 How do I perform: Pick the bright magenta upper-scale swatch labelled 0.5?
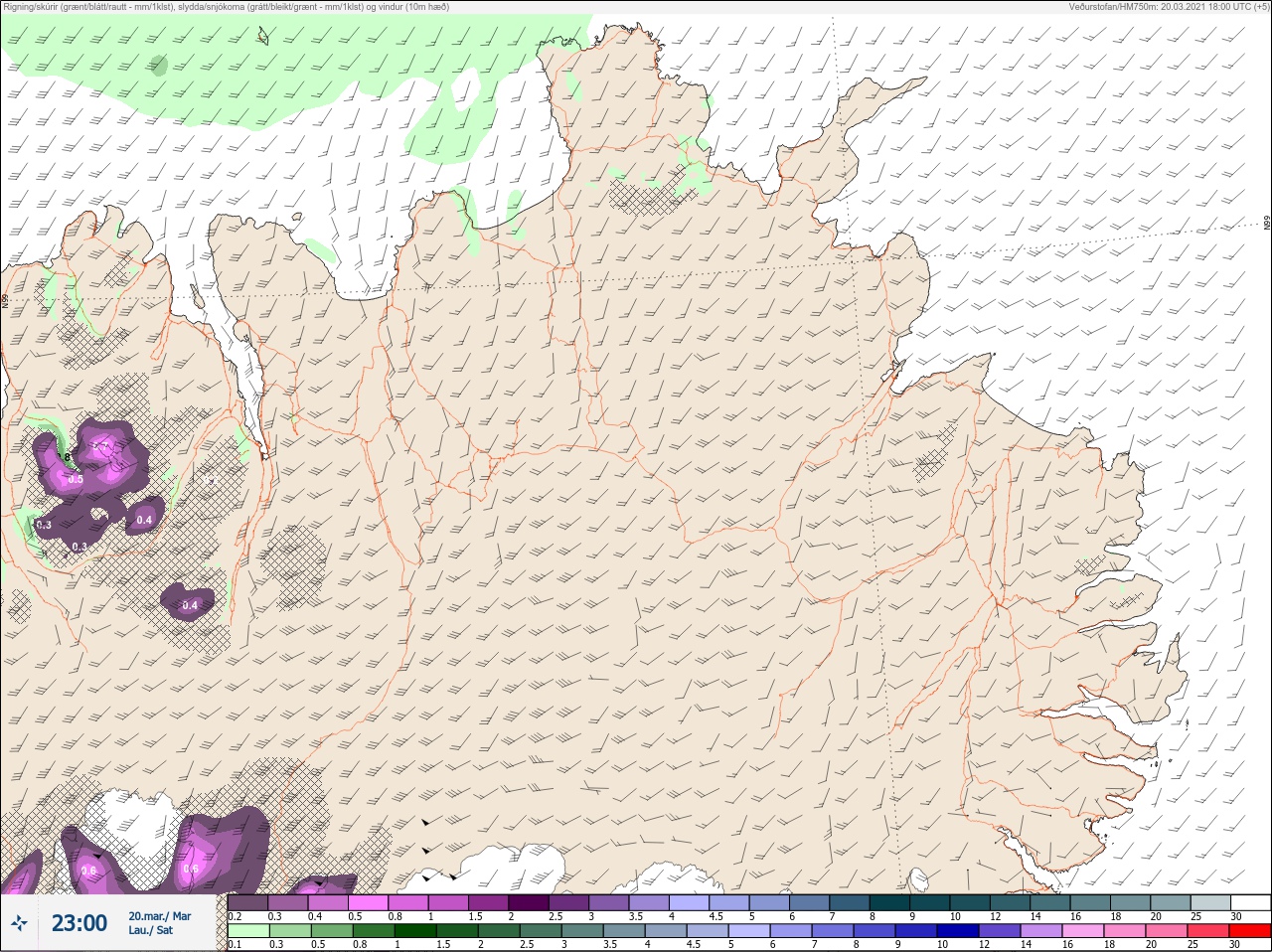(x=368, y=902)
